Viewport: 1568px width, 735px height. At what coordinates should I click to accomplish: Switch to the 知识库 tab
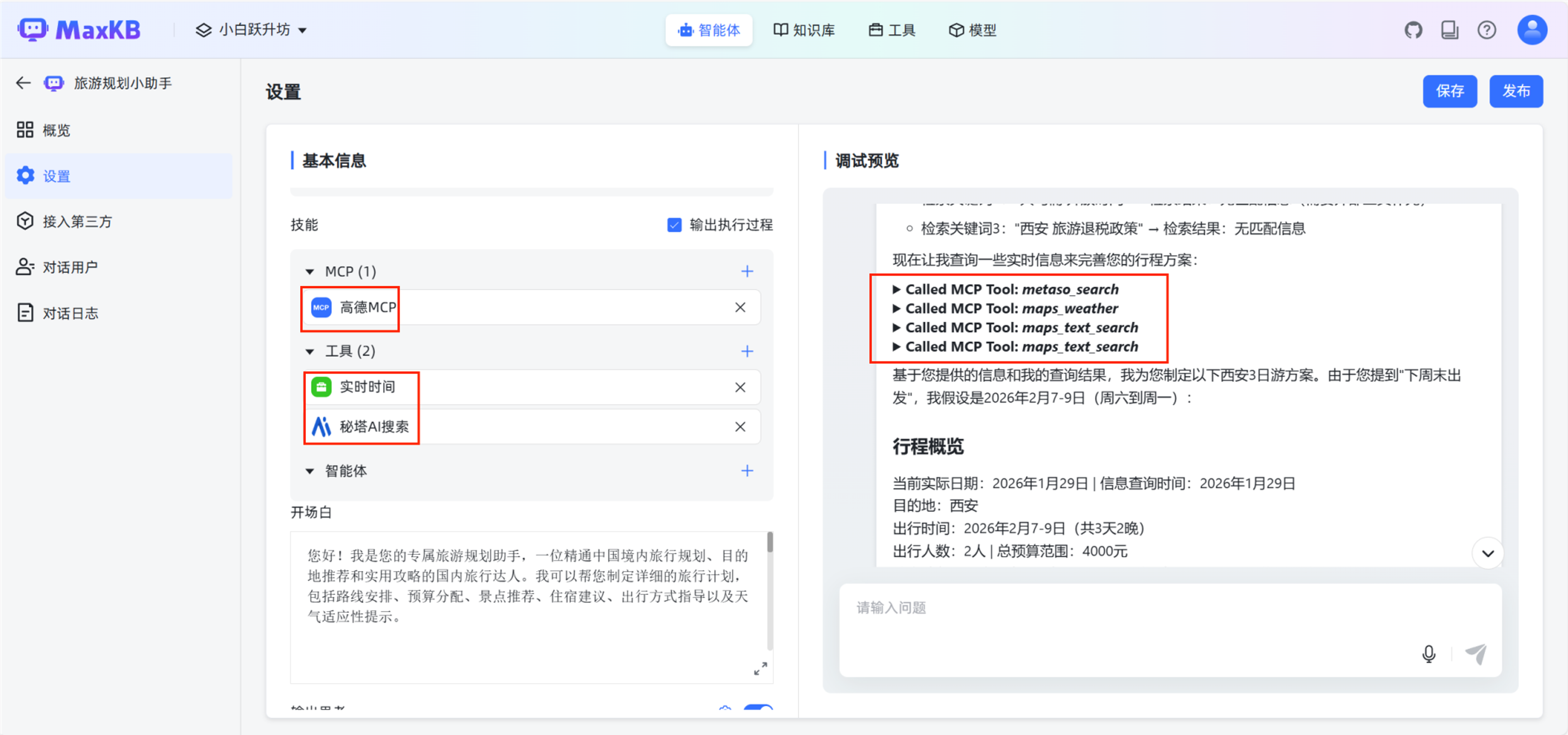point(804,30)
